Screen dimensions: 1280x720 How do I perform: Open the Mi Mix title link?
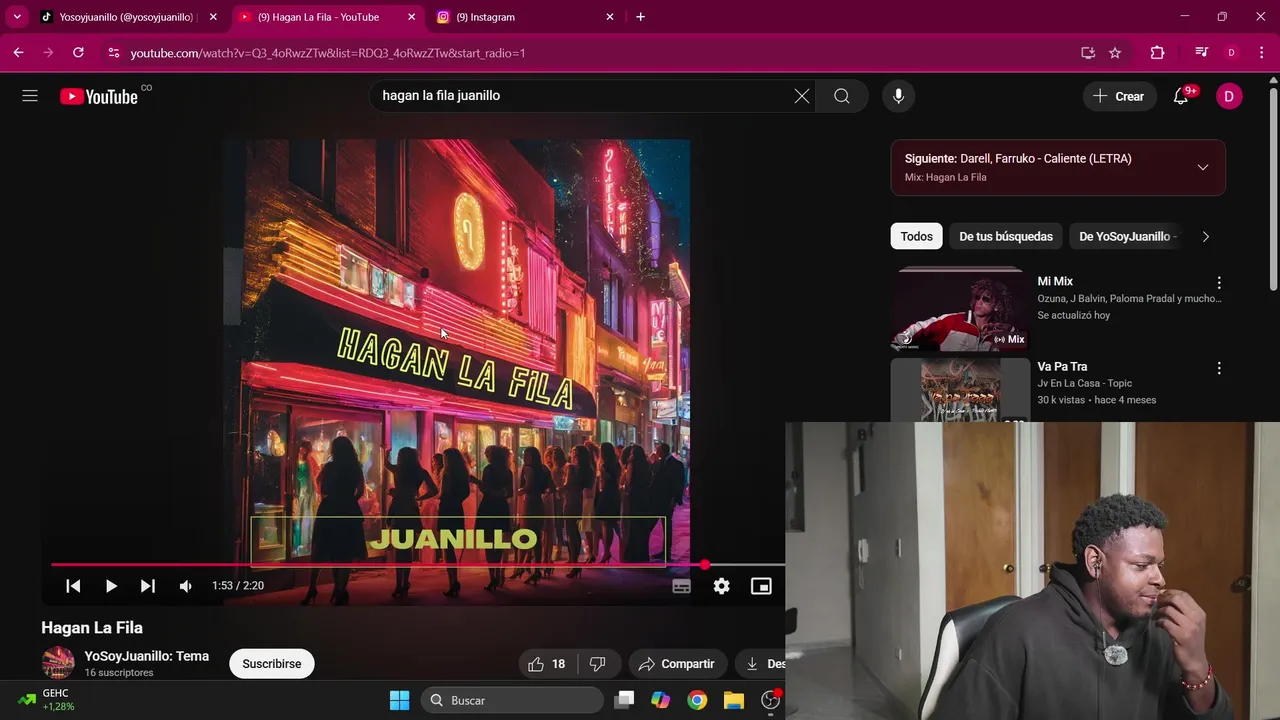[1055, 282]
